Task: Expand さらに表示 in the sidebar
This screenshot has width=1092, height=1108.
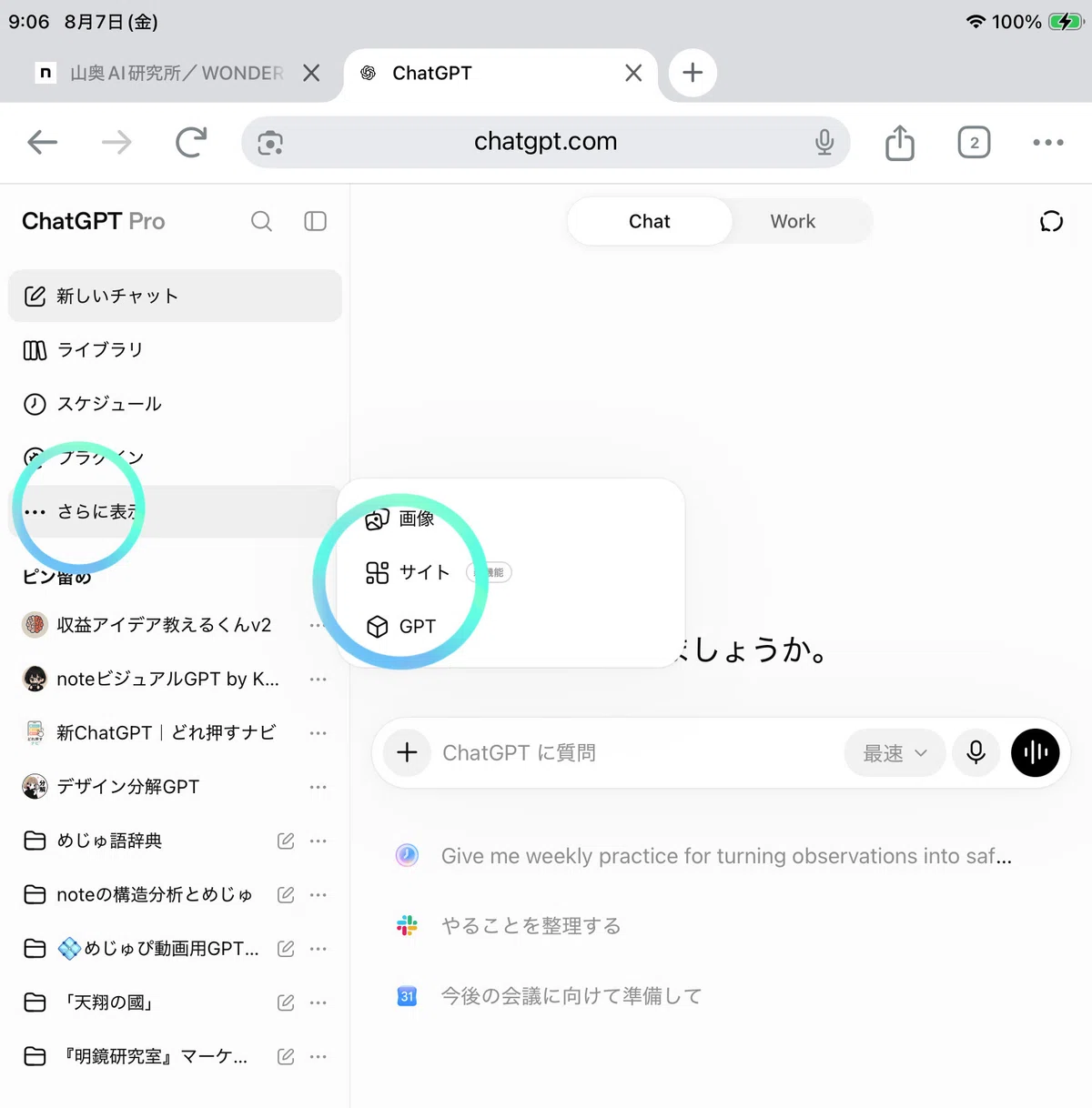Action: (x=175, y=511)
